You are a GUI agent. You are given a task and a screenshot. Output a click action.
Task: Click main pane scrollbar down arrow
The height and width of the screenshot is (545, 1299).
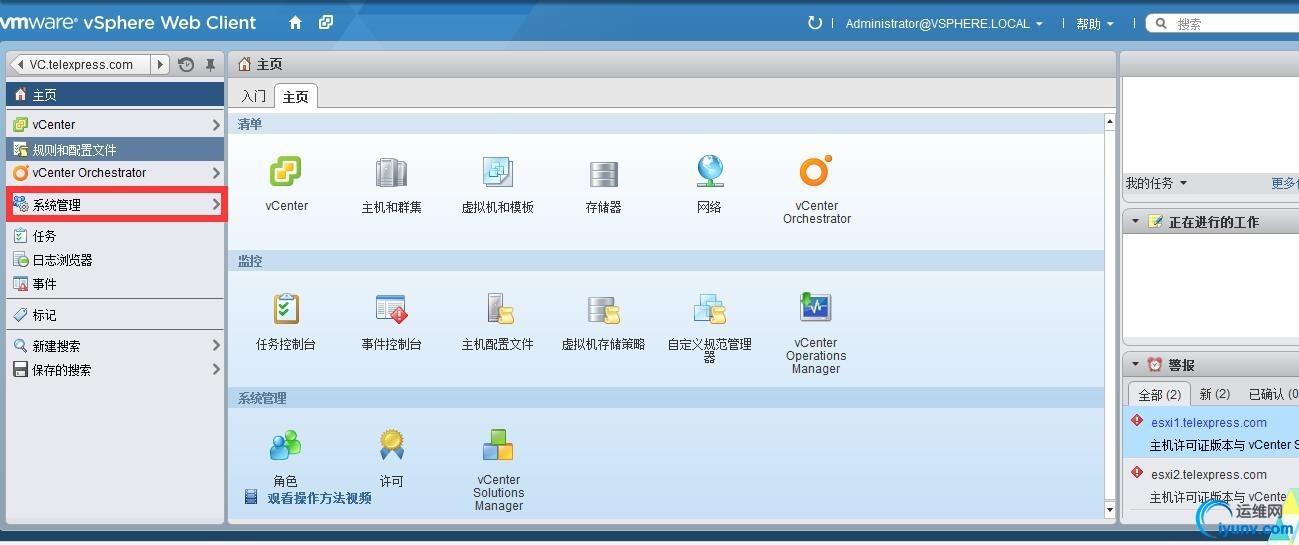(1109, 510)
